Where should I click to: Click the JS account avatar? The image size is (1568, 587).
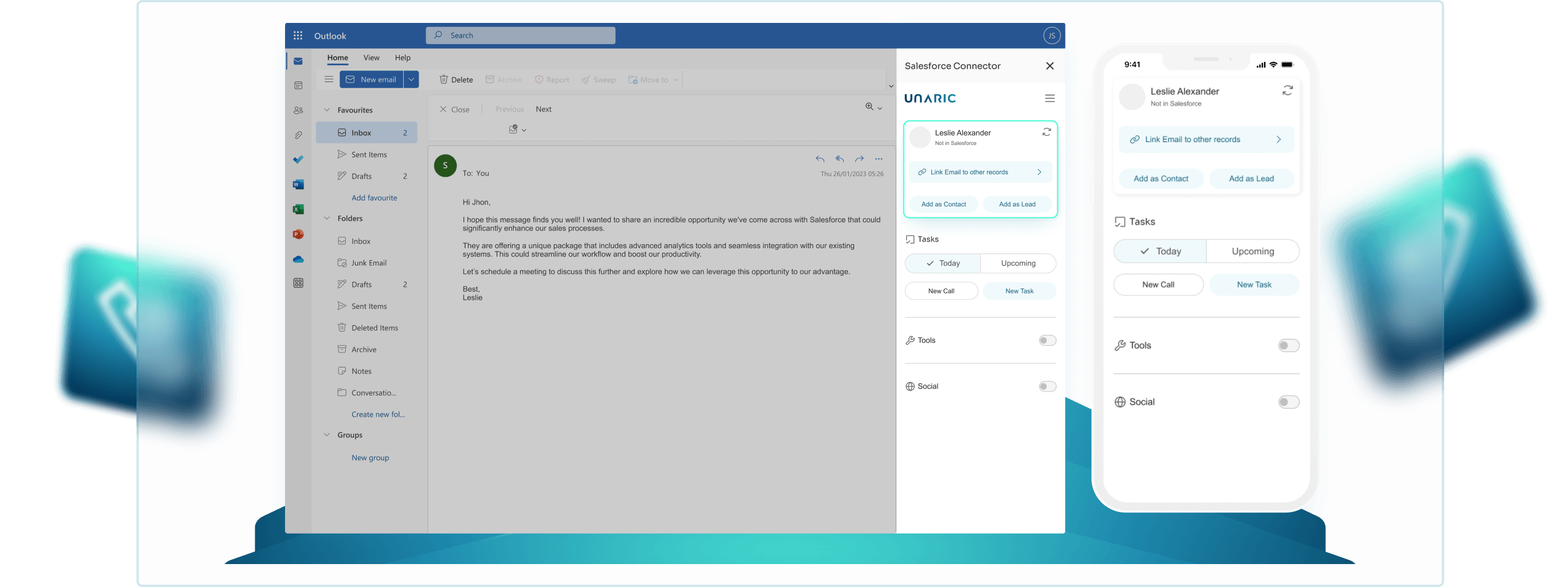click(1051, 36)
